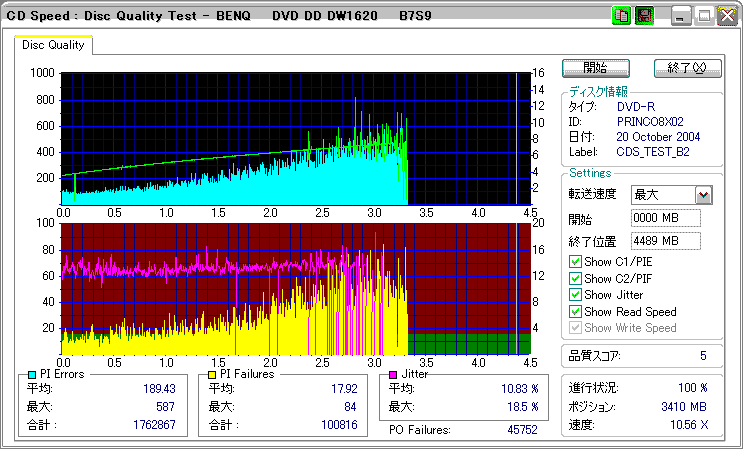Uncheck the Show C1/PIE checkbox

575,262
